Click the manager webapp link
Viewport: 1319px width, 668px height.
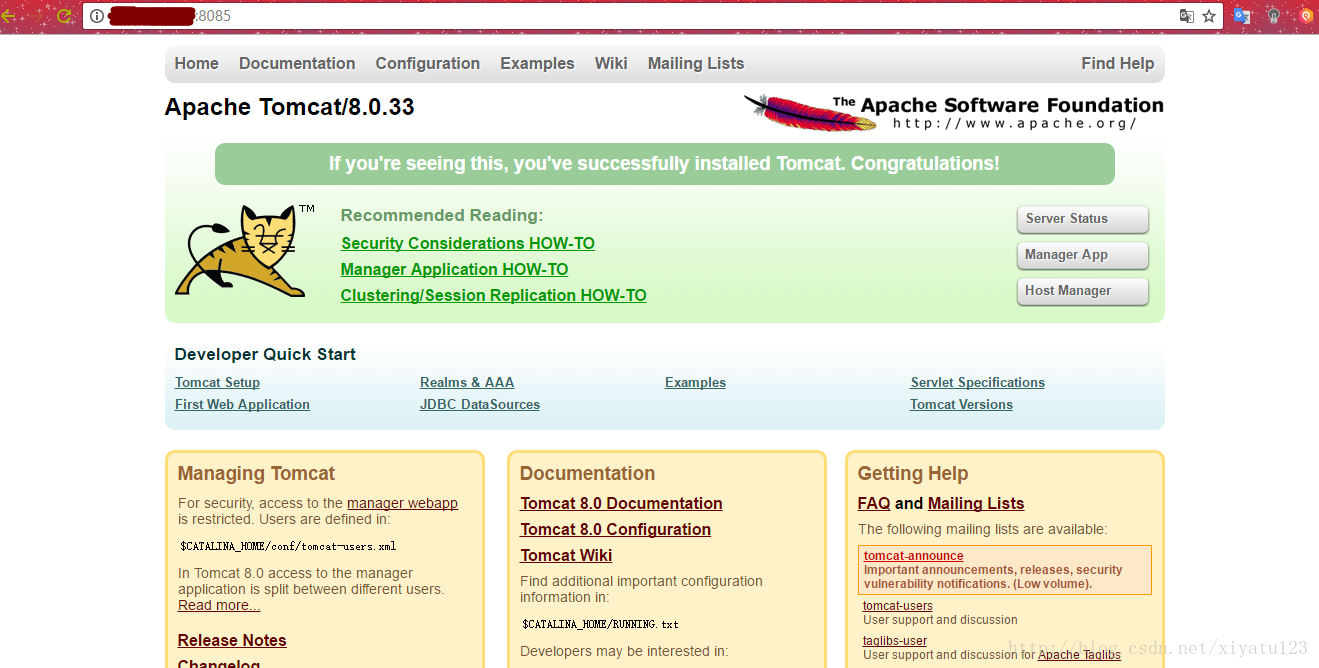[x=402, y=503]
